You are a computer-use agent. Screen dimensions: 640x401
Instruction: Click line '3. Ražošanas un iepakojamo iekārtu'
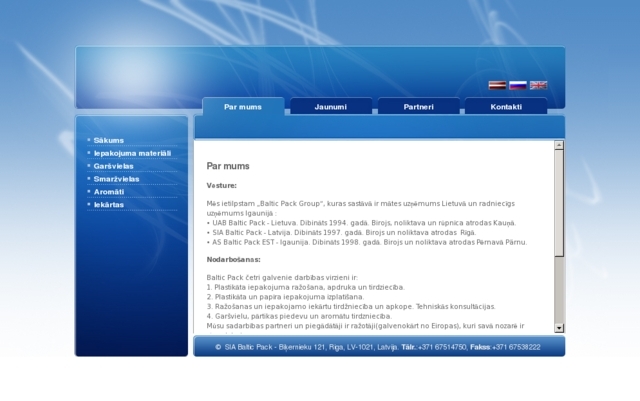coord(351,307)
